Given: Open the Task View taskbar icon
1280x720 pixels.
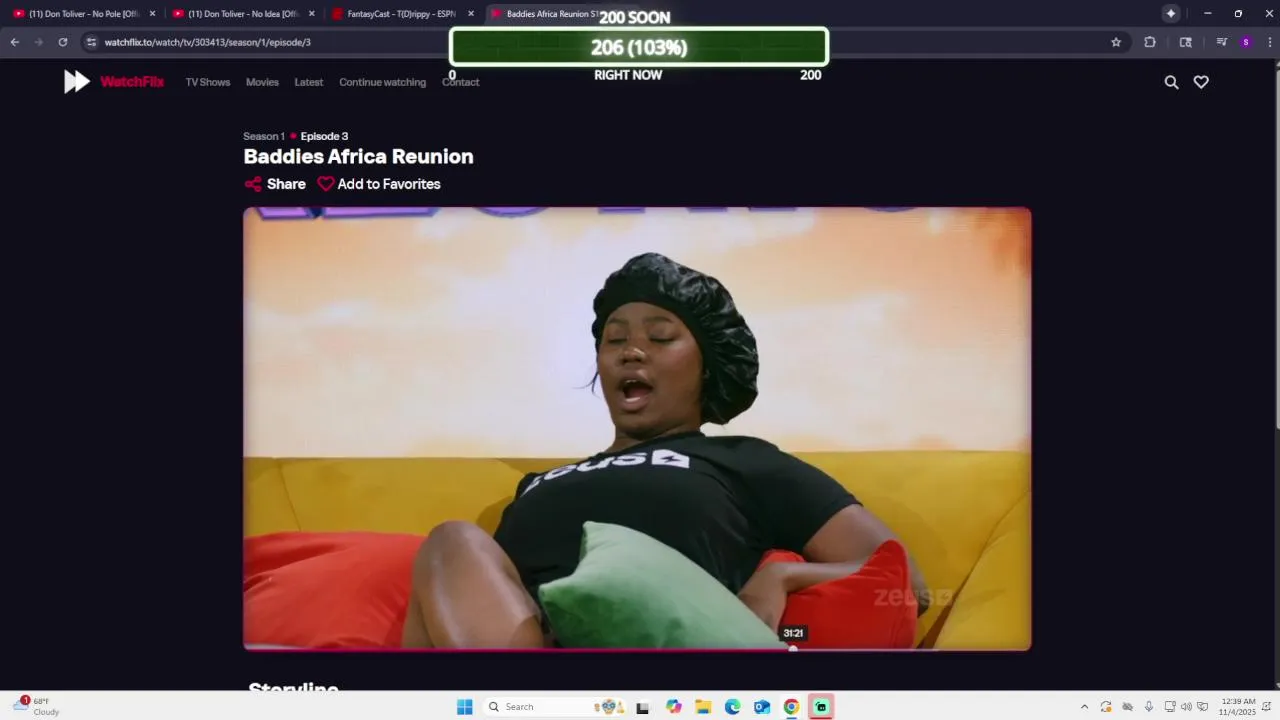Looking at the screenshot, I should (x=642, y=707).
